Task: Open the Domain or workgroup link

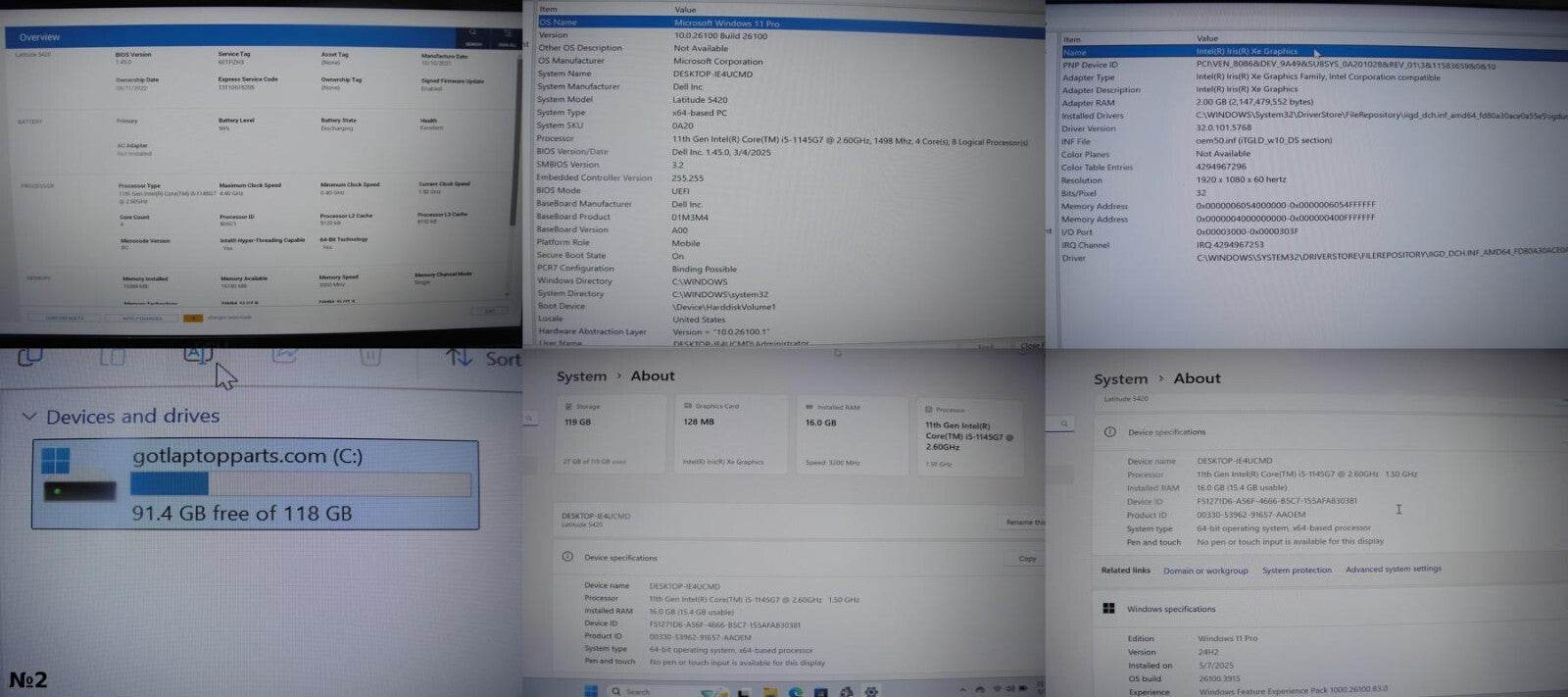Action: pyautogui.click(x=1204, y=571)
